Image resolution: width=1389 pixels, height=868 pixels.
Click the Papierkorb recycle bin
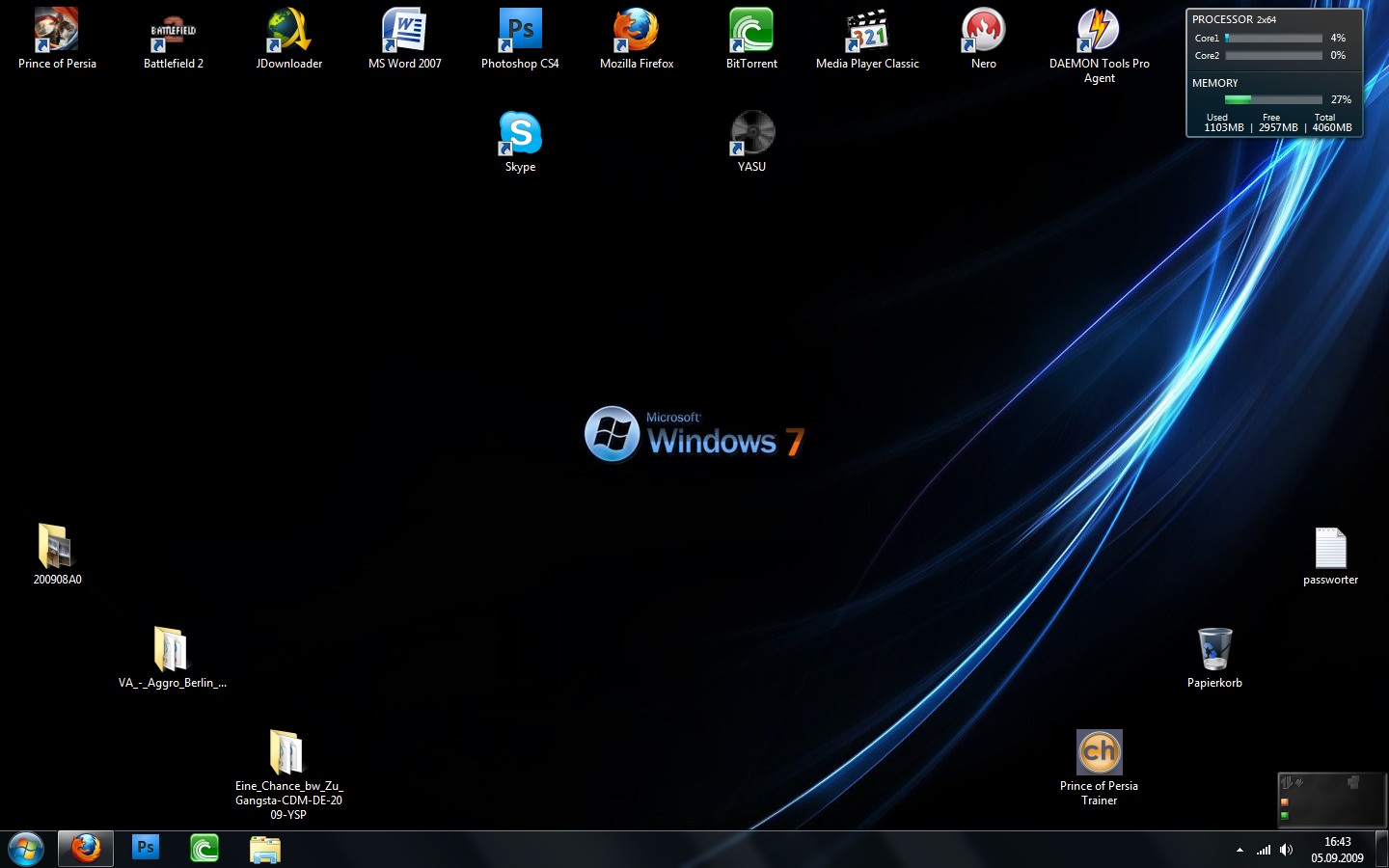(1214, 658)
